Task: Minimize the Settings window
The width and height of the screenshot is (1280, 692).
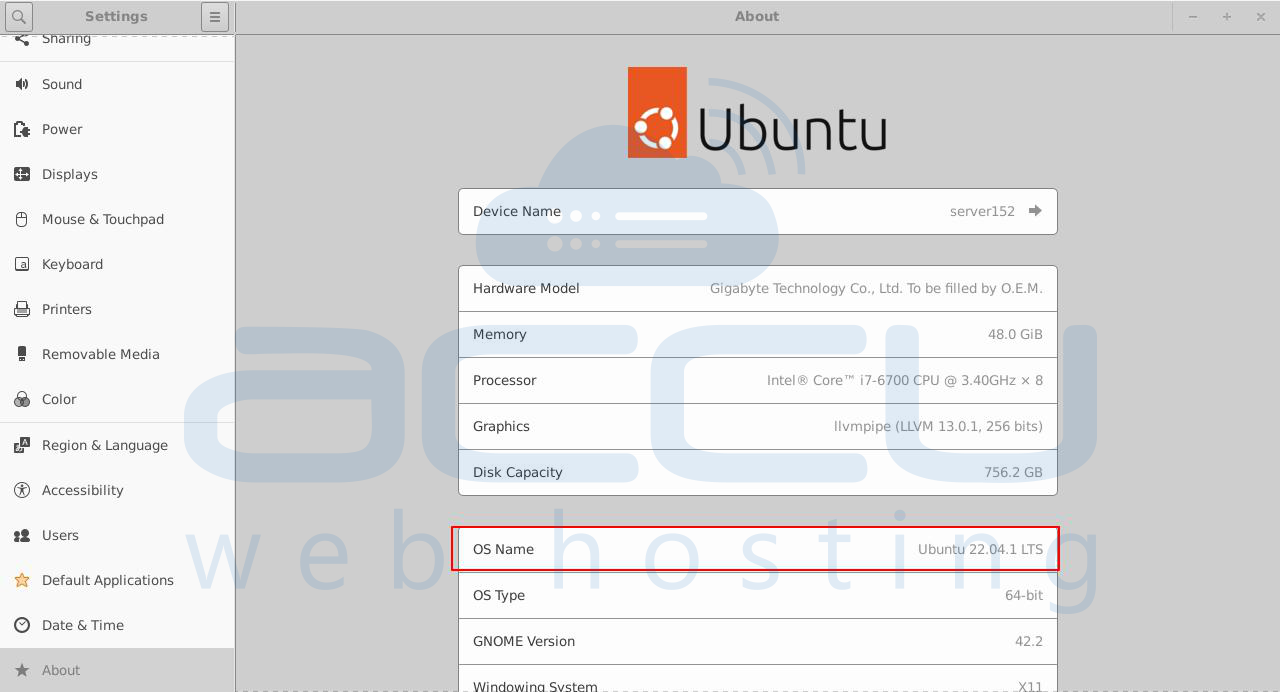Action: (1193, 17)
